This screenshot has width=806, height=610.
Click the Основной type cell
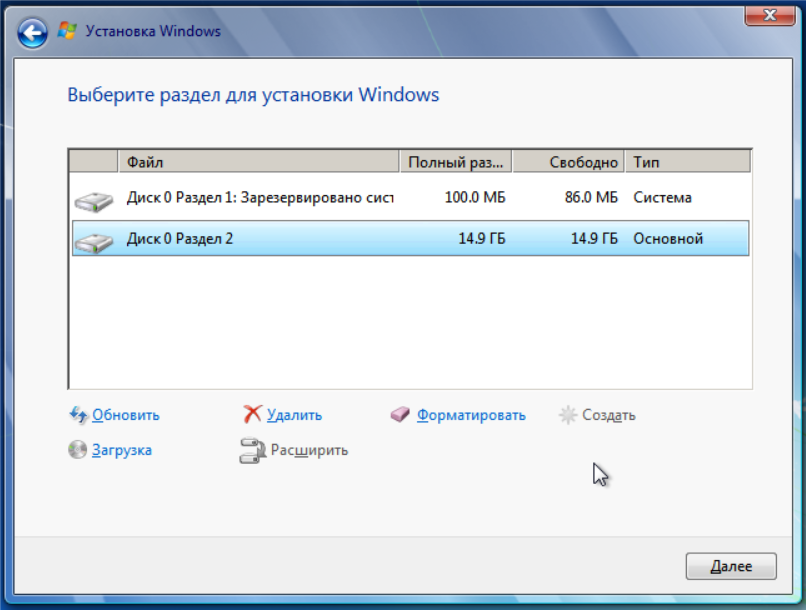[668, 238]
